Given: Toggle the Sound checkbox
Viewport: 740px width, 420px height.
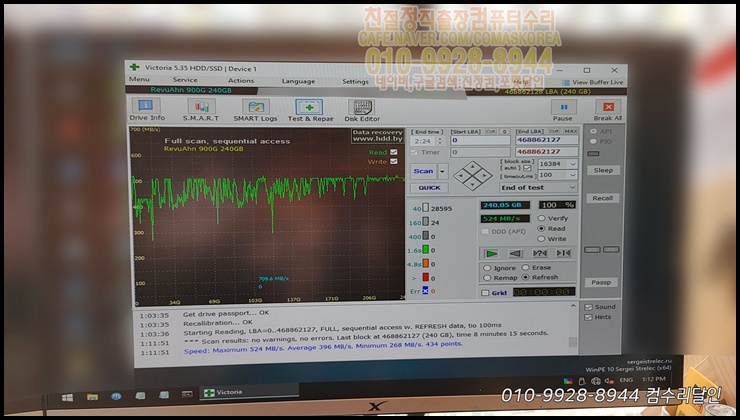Looking at the screenshot, I should [x=588, y=307].
